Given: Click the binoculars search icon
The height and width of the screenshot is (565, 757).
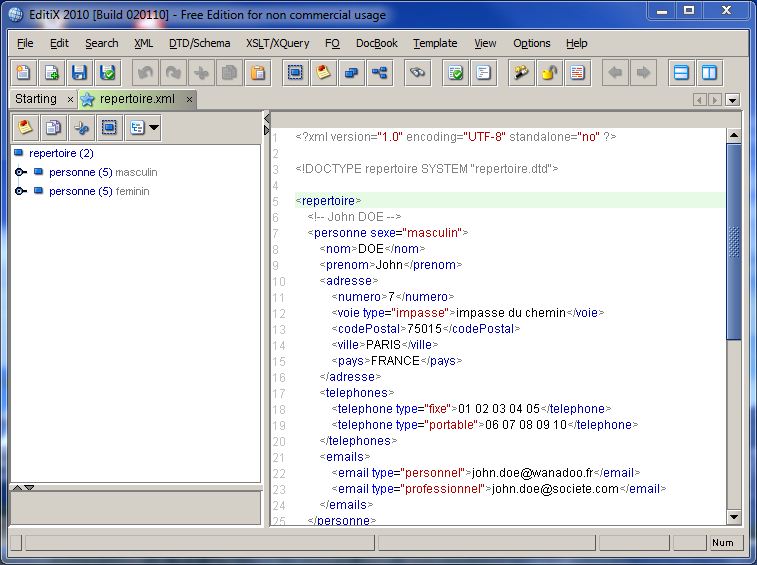Looking at the screenshot, I should point(417,73).
